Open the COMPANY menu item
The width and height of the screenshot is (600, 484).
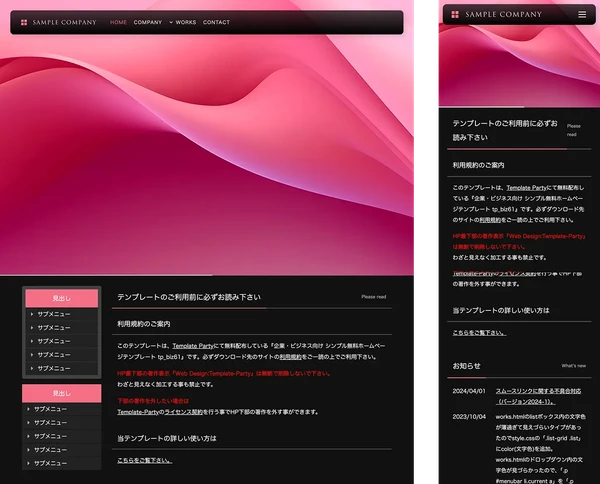148,23
